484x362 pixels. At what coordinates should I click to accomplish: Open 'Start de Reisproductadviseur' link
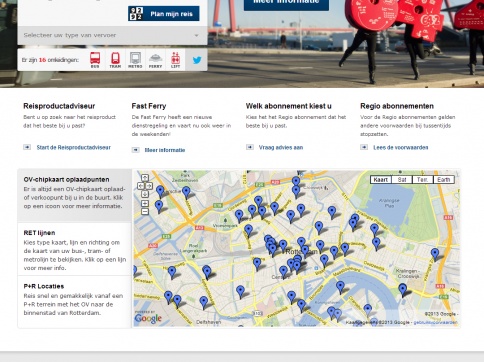73,147
